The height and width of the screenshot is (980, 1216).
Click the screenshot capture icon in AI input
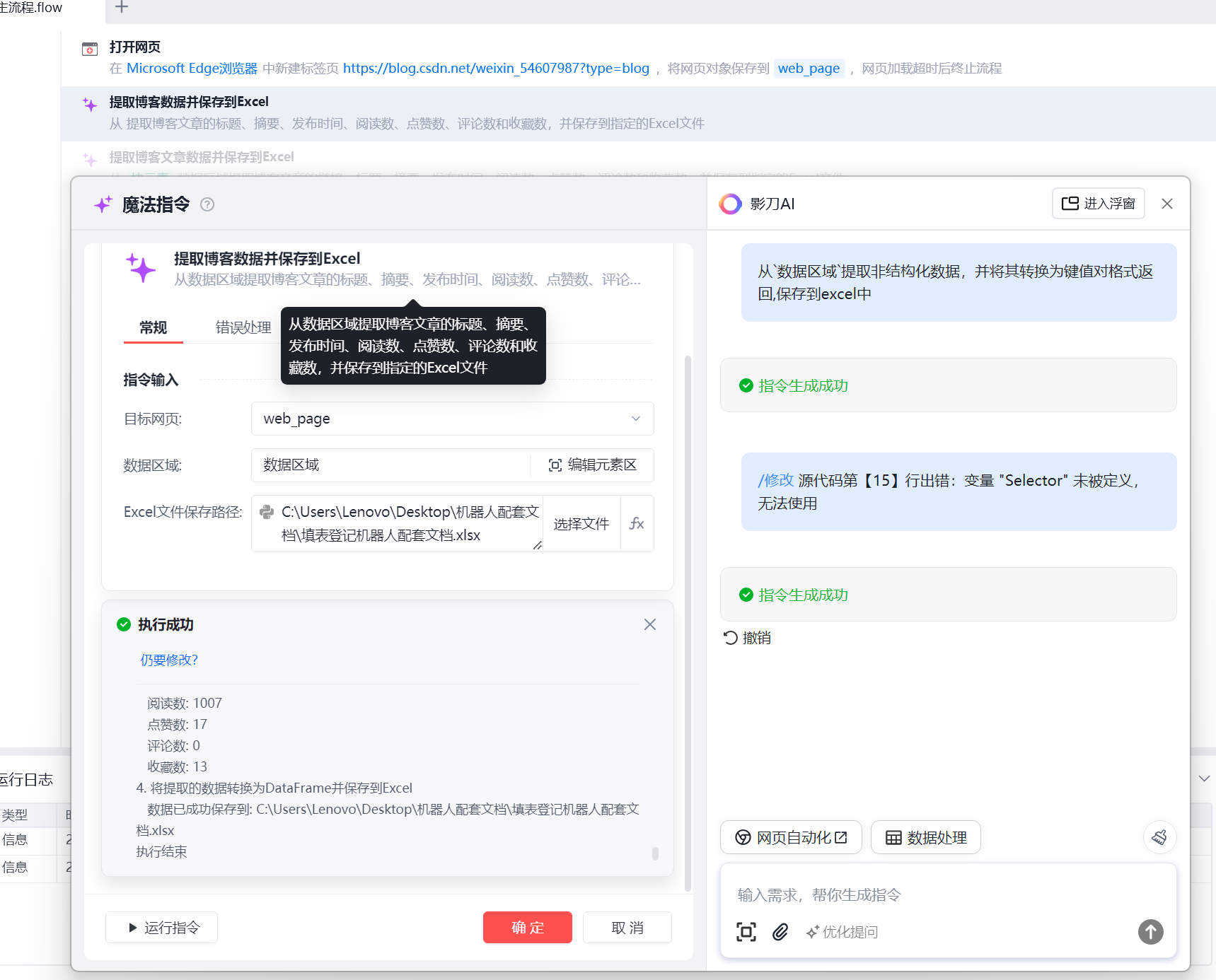pos(746,932)
